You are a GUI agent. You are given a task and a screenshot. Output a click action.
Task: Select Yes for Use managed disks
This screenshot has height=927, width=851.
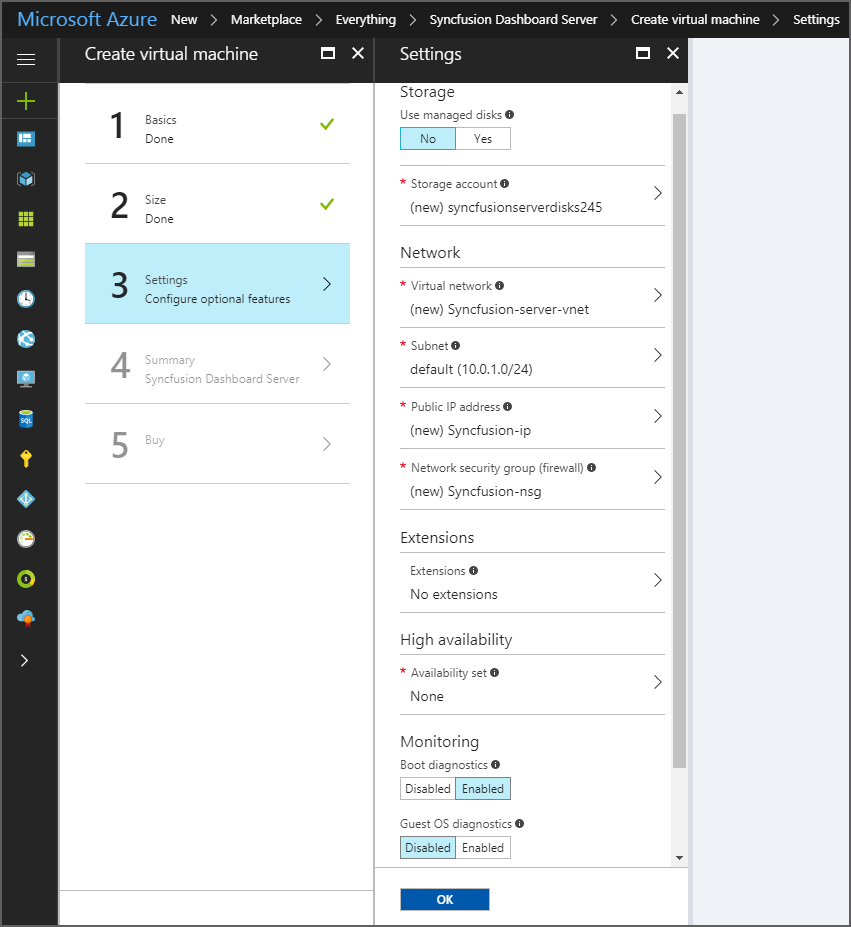pyautogui.click(x=483, y=139)
